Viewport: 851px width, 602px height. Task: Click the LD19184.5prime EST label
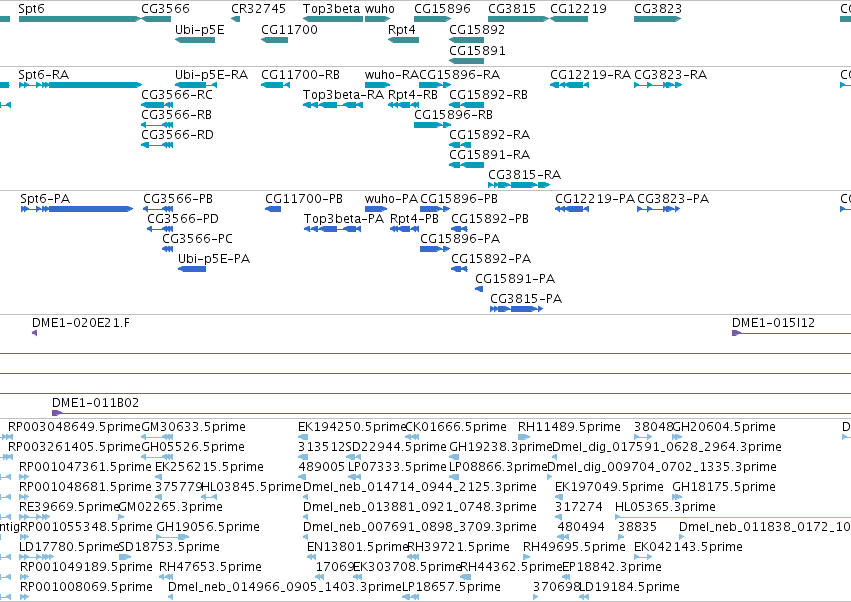point(629,587)
